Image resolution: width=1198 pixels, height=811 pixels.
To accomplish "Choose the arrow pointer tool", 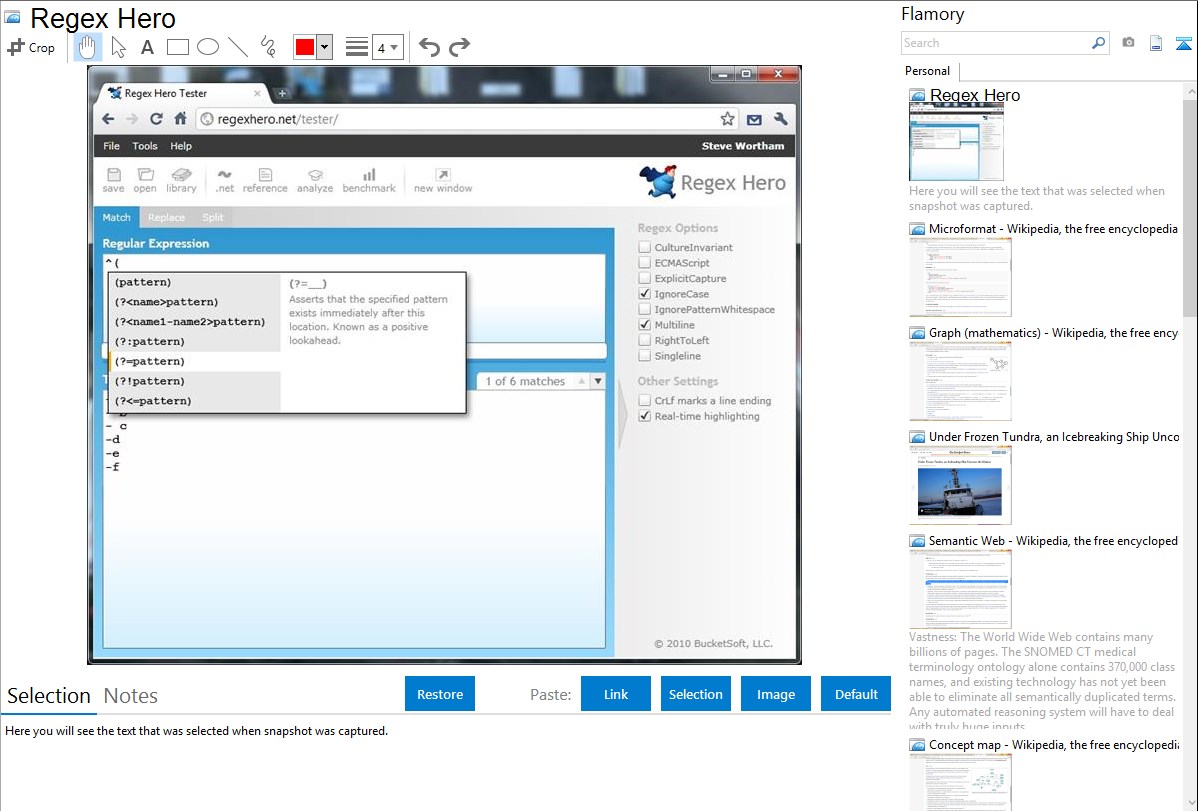I will click(118, 47).
